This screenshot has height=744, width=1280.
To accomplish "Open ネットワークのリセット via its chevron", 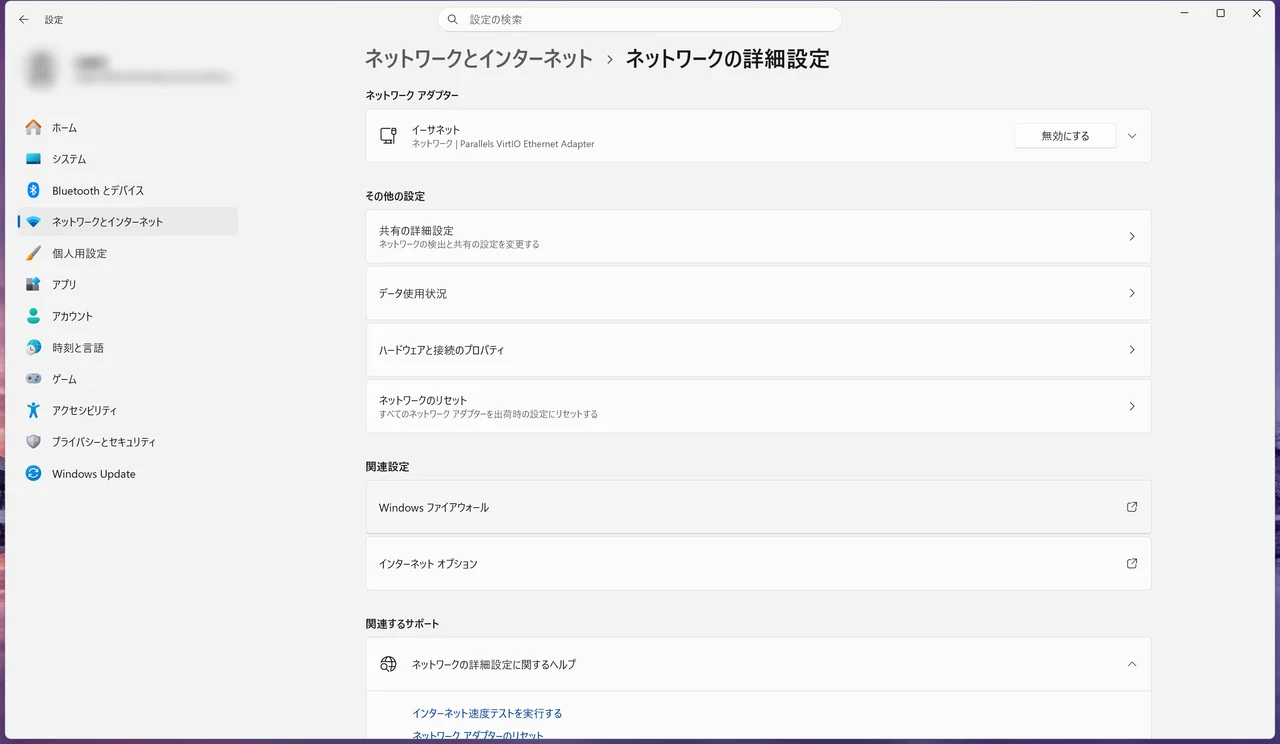I will click(x=1132, y=406).
